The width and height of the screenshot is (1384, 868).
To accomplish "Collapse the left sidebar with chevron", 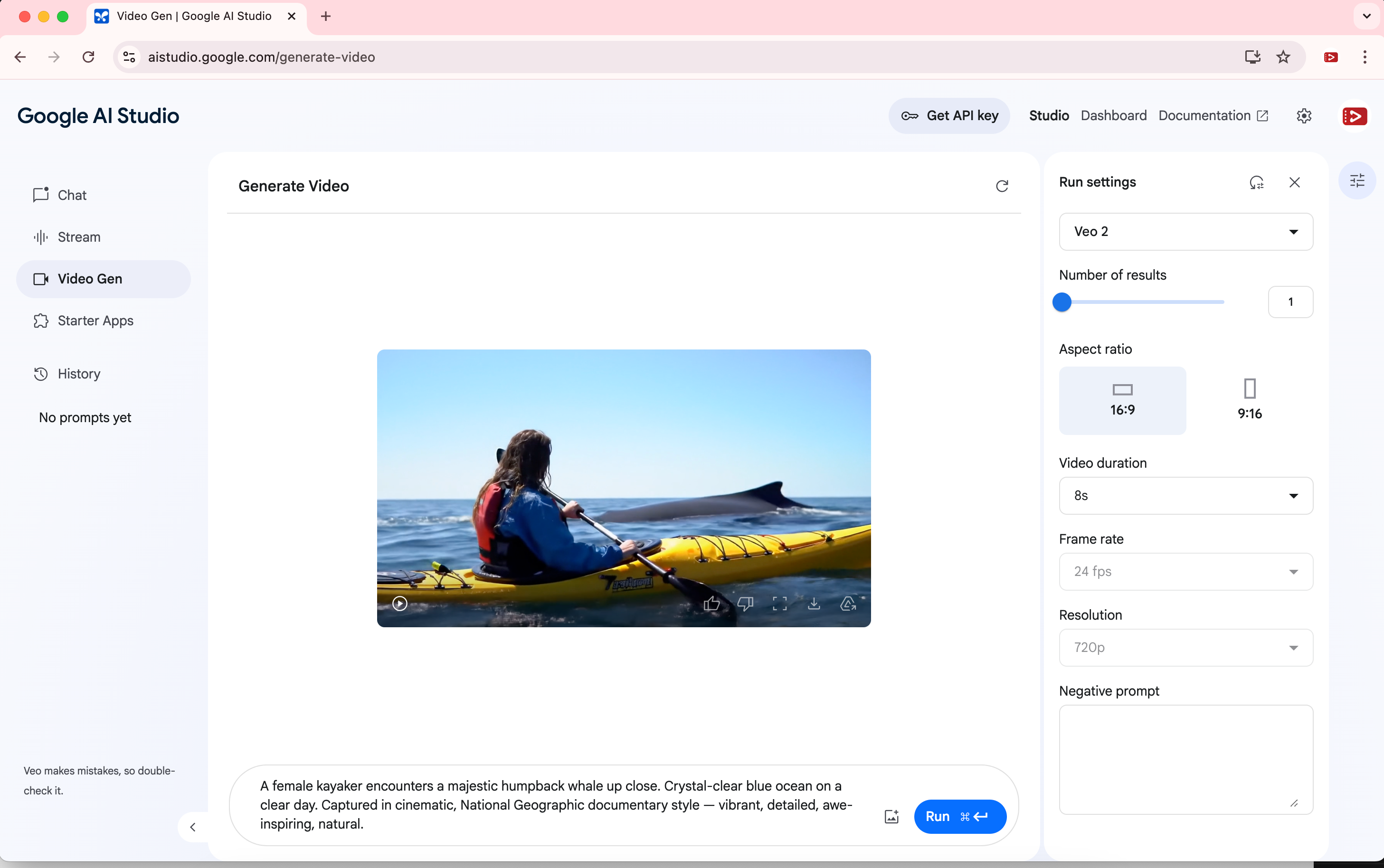I will coord(193,827).
